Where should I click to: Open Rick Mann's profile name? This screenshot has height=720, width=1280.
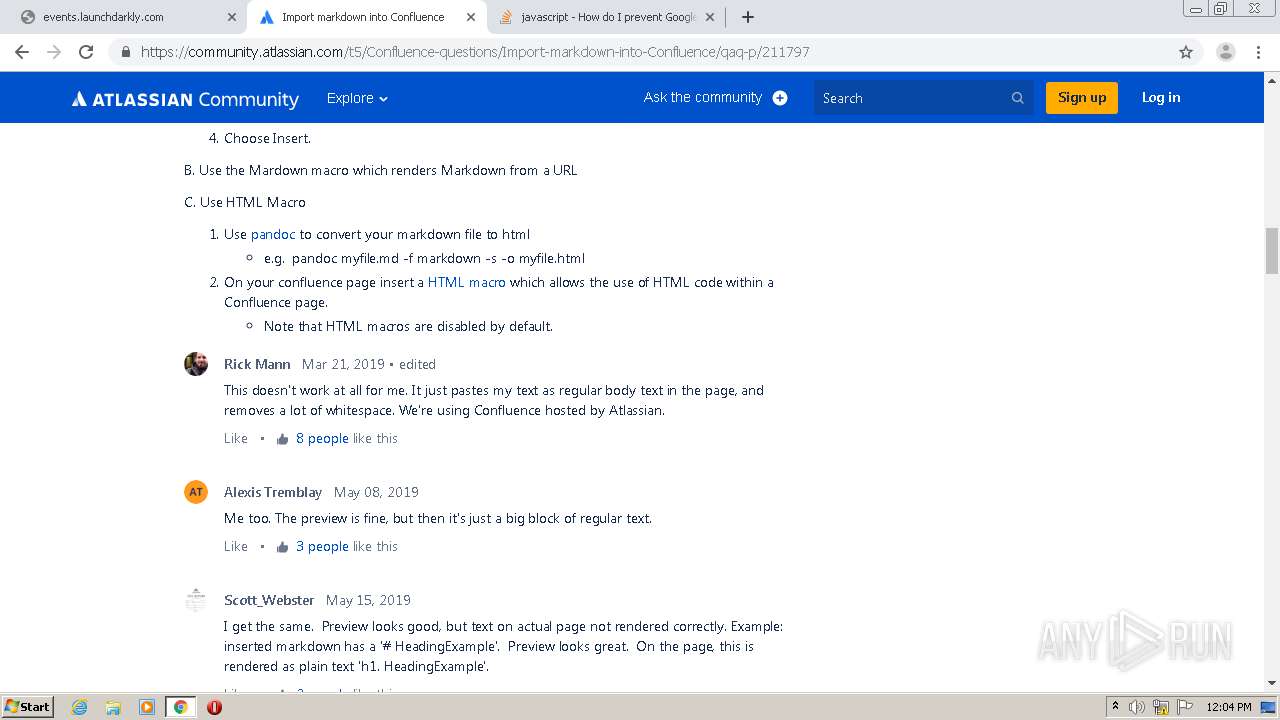pos(257,364)
